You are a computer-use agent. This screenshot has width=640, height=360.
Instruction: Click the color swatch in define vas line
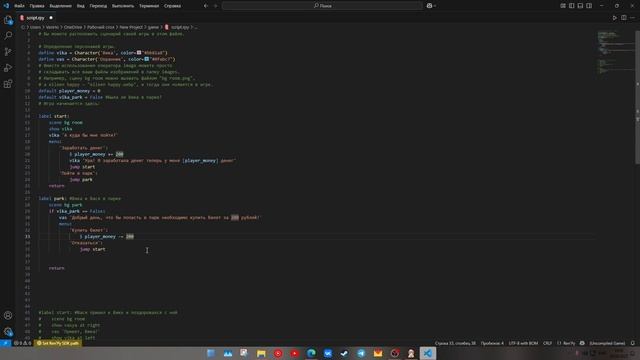click(x=147, y=59)
